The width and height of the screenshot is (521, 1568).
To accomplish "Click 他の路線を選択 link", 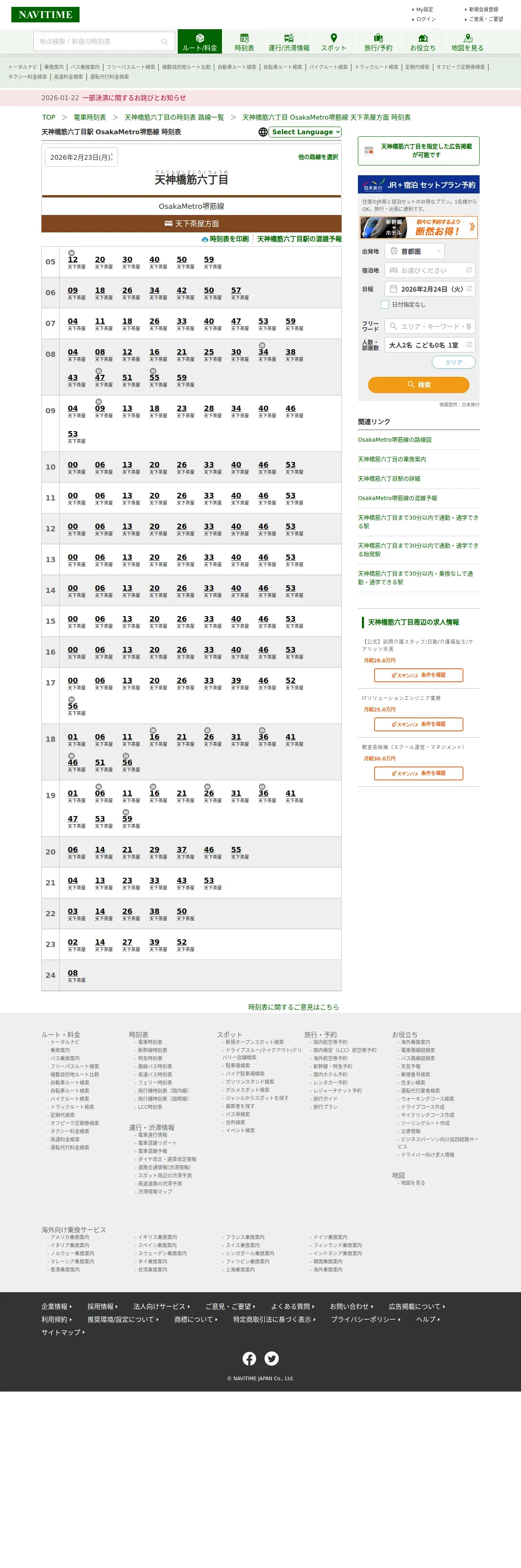I will point(318,157).
